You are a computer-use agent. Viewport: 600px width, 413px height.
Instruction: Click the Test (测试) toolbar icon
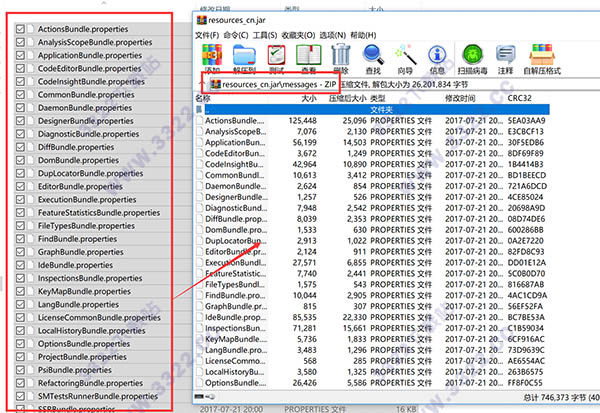(276, 55)
